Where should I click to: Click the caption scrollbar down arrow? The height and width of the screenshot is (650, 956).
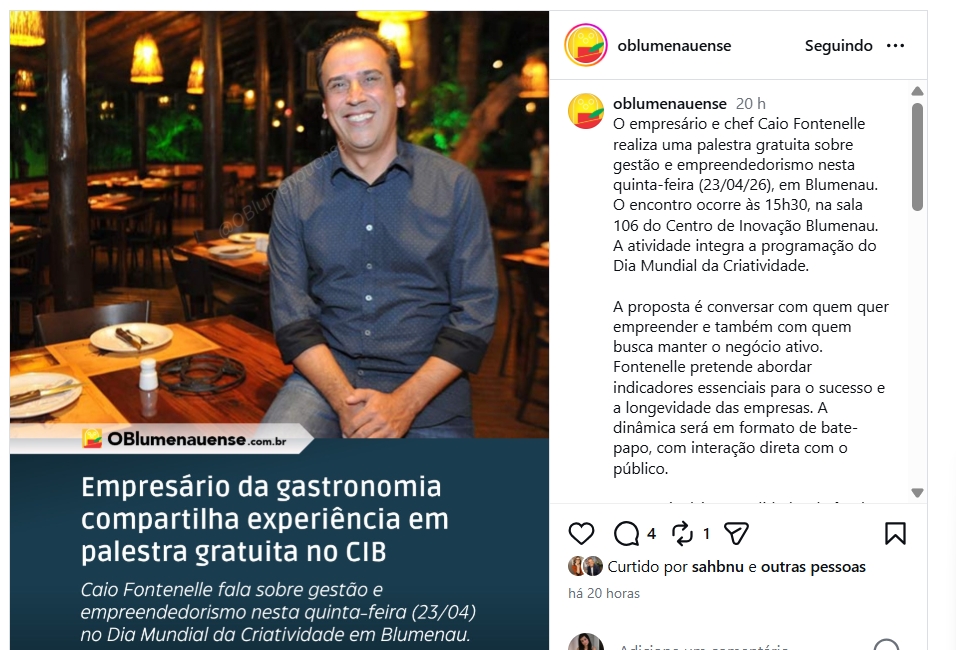pos(917,492)
